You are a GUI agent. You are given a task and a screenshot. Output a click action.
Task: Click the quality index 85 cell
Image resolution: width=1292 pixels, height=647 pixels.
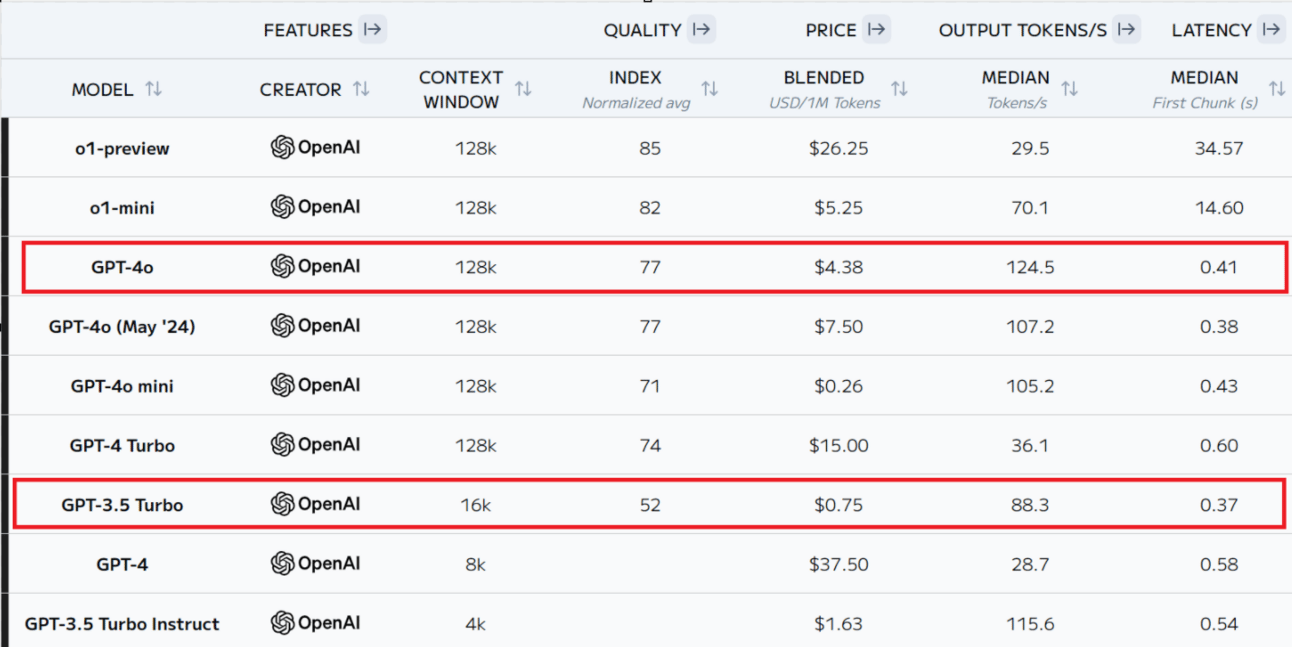(x=650, y=148)
